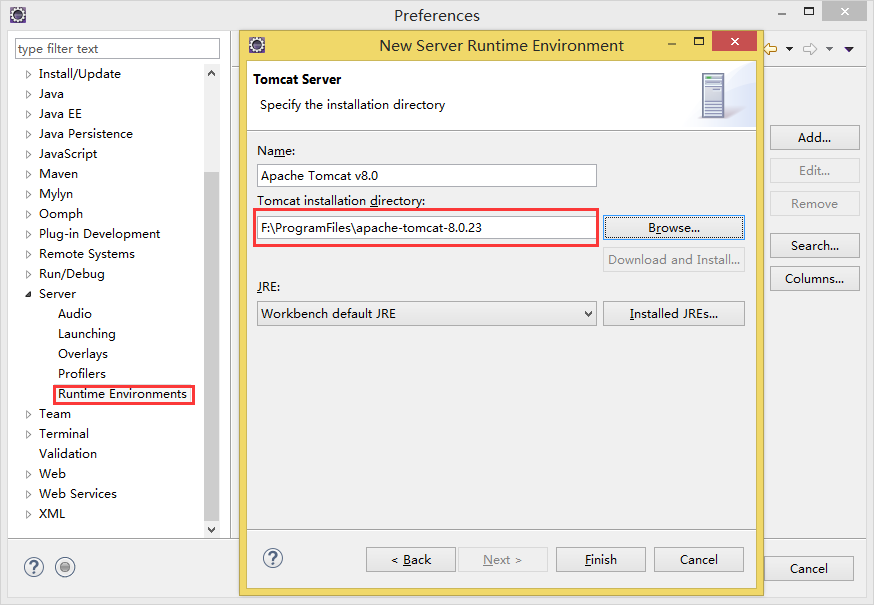Click the Tomcat server image in the dialog banner
This screenshot has height=605, width=874.
pos(713,95)
